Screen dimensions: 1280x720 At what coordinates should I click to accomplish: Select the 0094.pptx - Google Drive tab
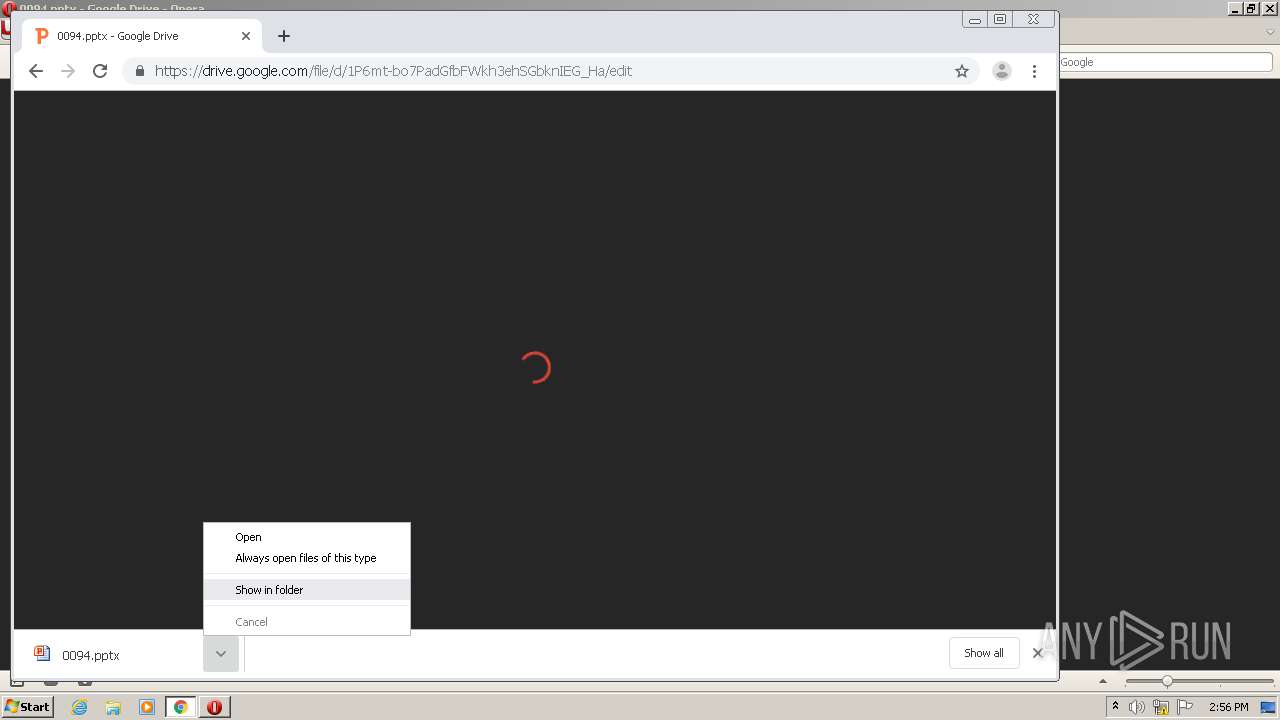coord(142,36)
